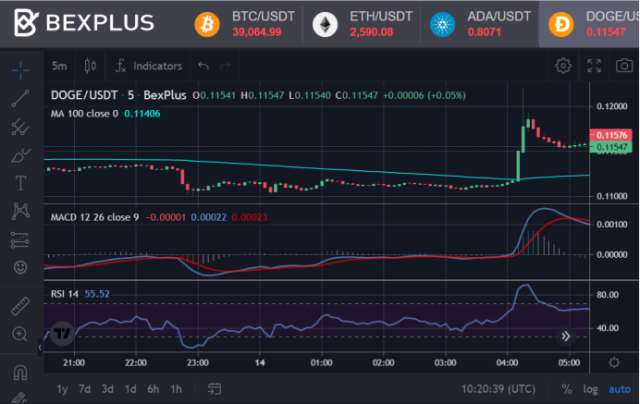The width and height of the screenshot is (640, 404).
Task: Take a chart snapshot with camera icon
Action: (x=624, y=66)
